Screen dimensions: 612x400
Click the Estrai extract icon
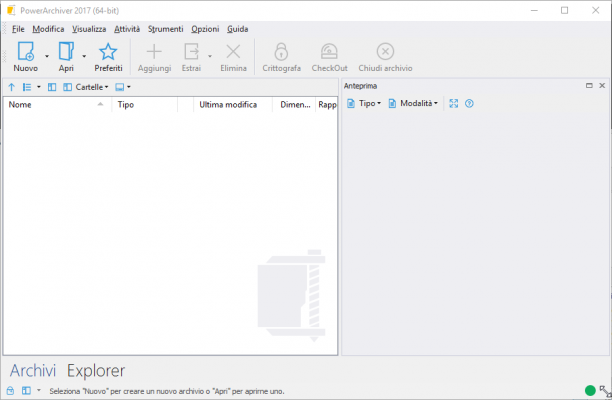click(x=191, y=52)
